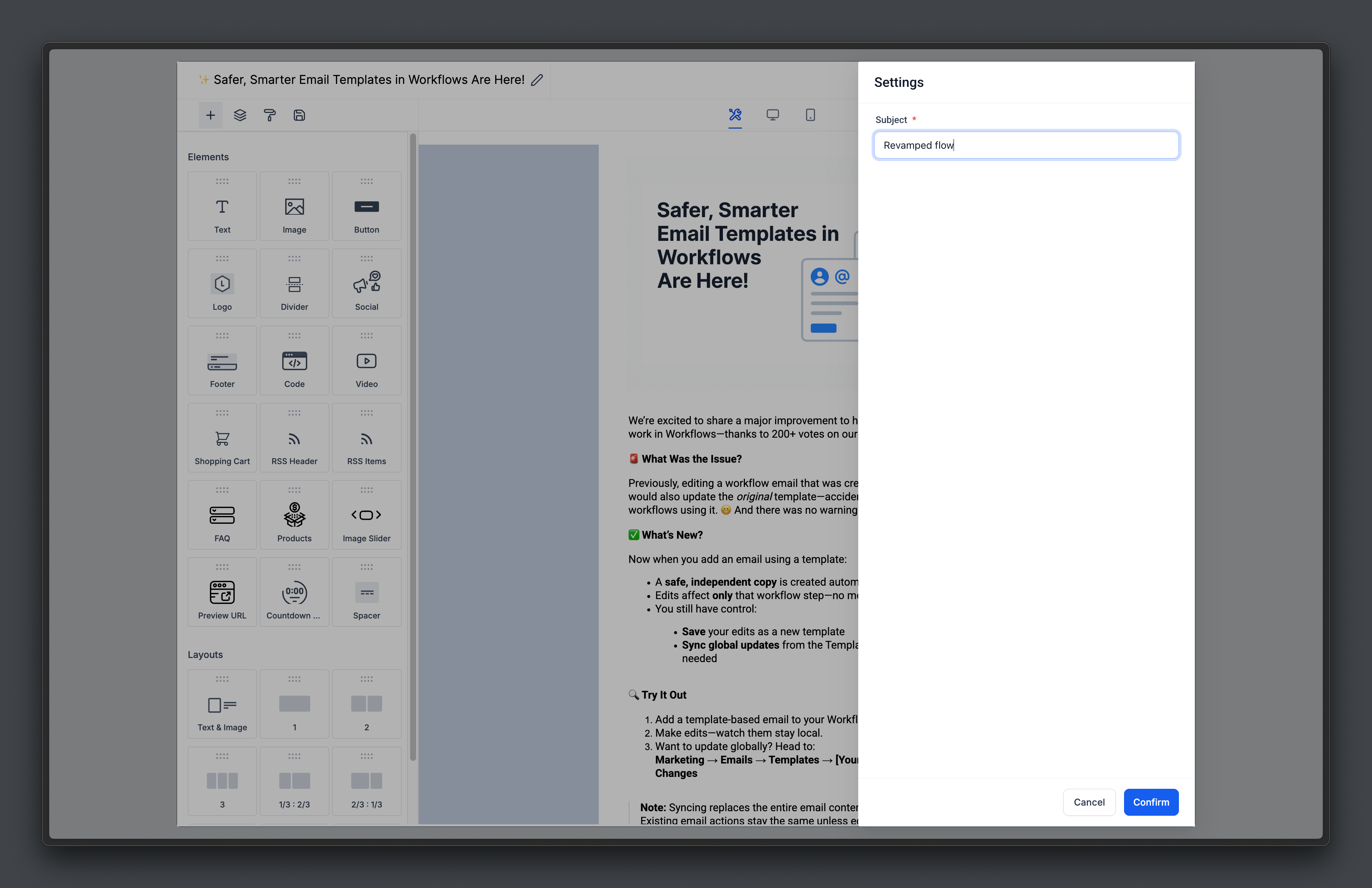Select the Shopping Cart element

click(x=222, y=438)
